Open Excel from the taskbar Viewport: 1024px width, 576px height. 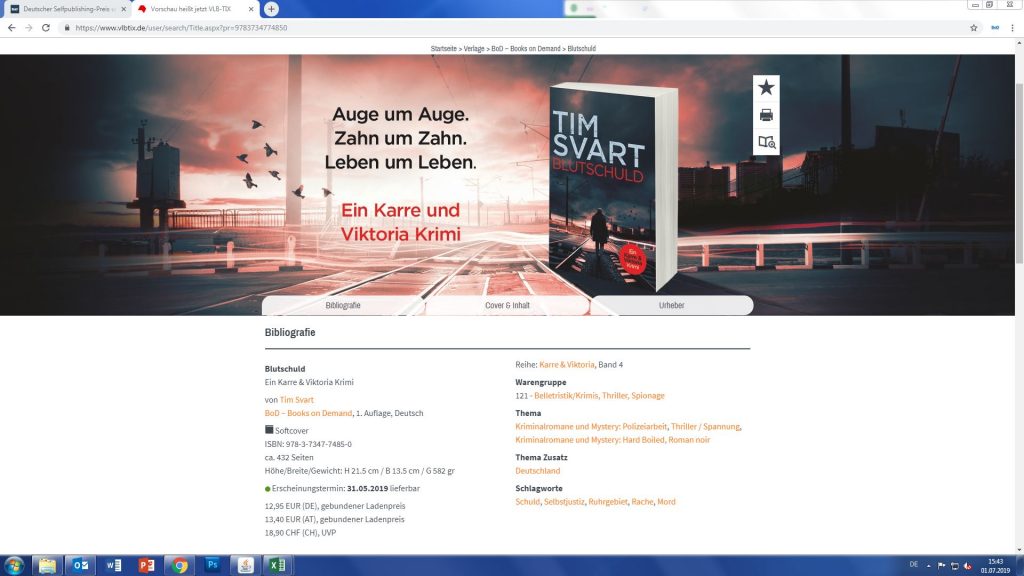pos(278,566)
